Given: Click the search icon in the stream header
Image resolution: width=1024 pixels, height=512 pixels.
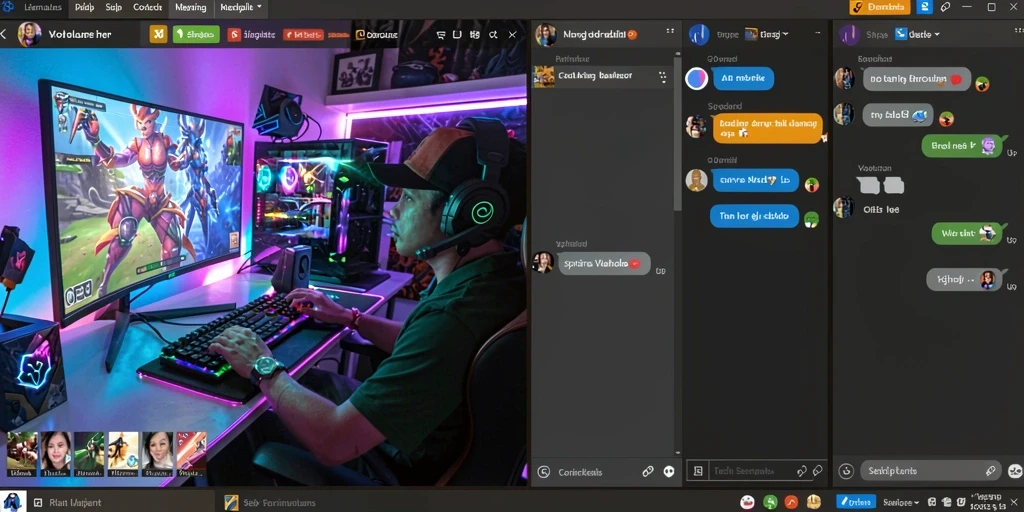Looking at the screenshot, I should point(493,35).
